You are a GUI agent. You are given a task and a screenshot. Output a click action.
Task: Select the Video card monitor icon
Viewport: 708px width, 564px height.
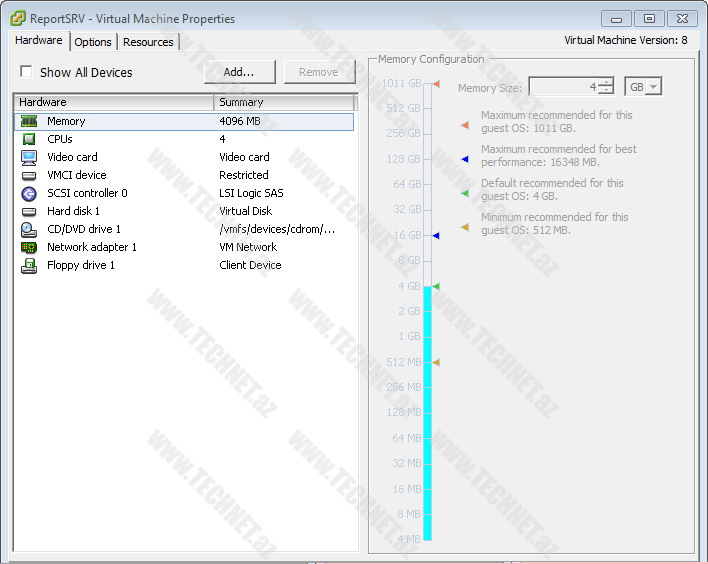(29, 157)
